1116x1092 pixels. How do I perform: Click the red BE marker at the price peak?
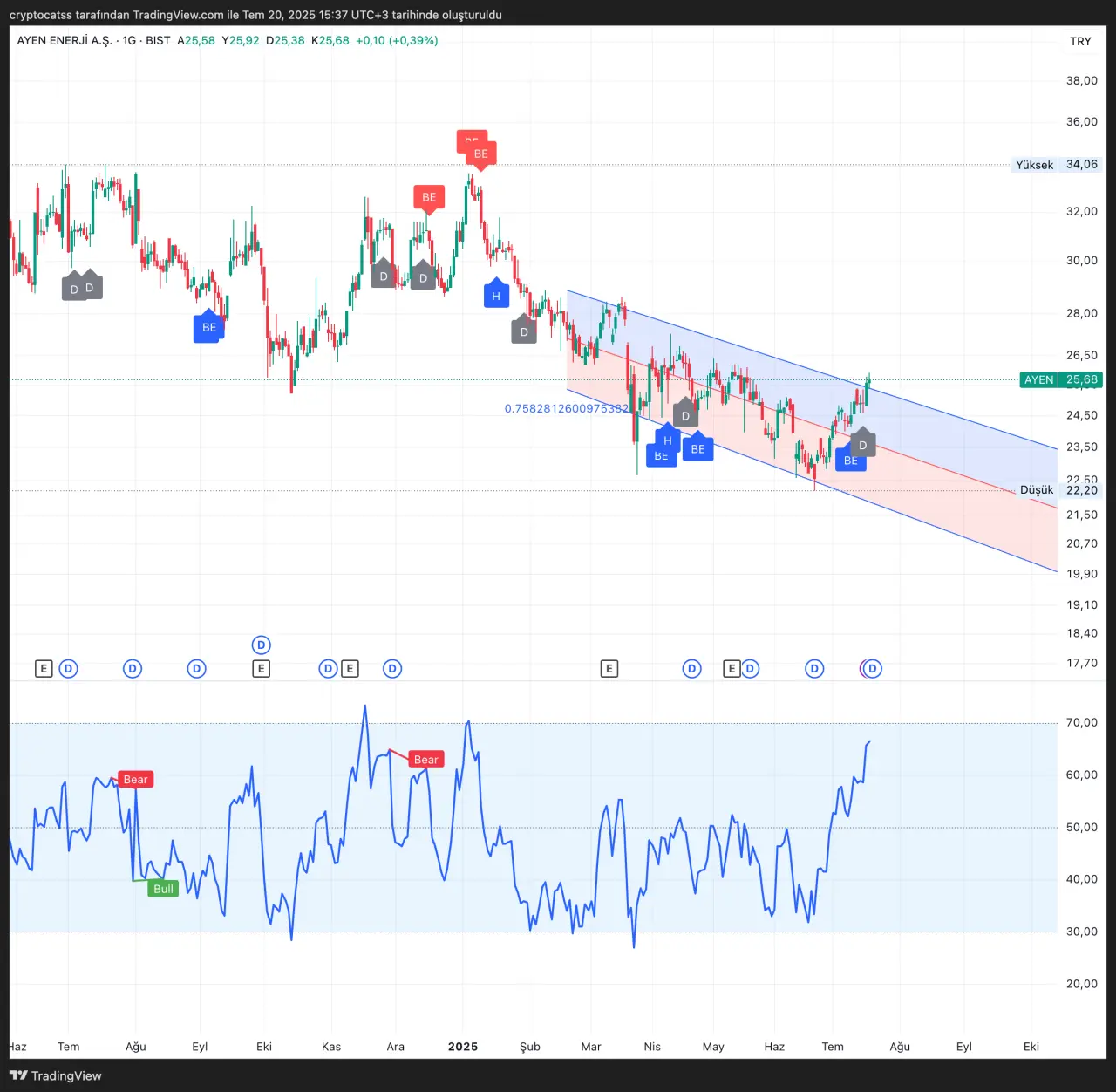pos(480,154)
